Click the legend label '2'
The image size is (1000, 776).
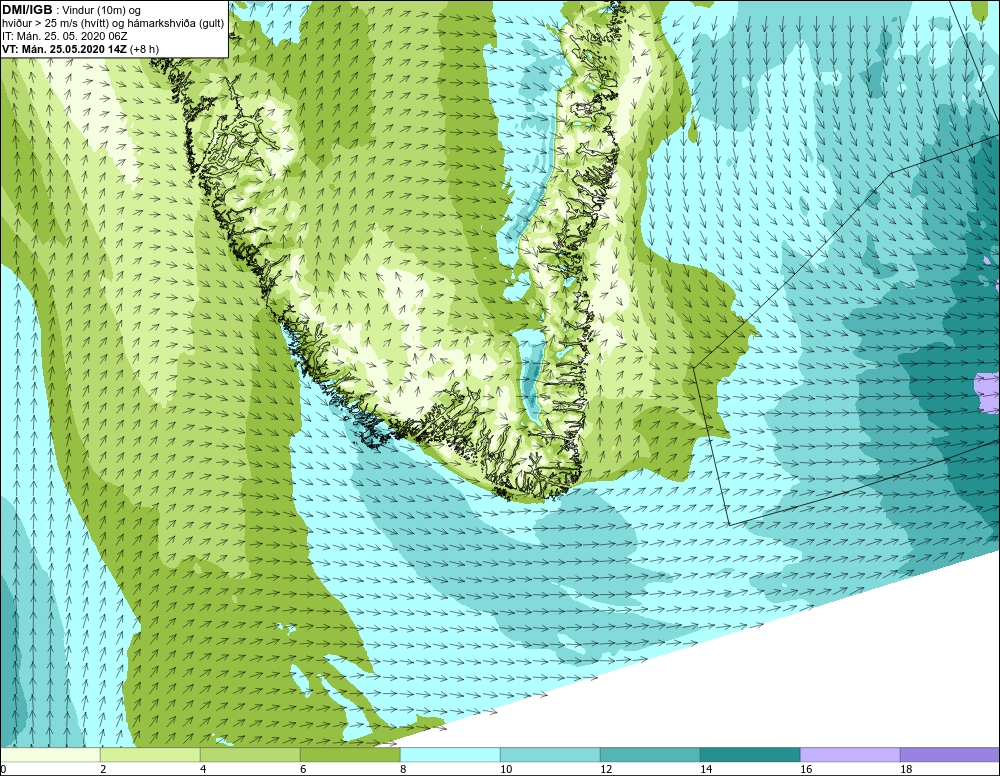pyautogui.click(x=103, y=770)
